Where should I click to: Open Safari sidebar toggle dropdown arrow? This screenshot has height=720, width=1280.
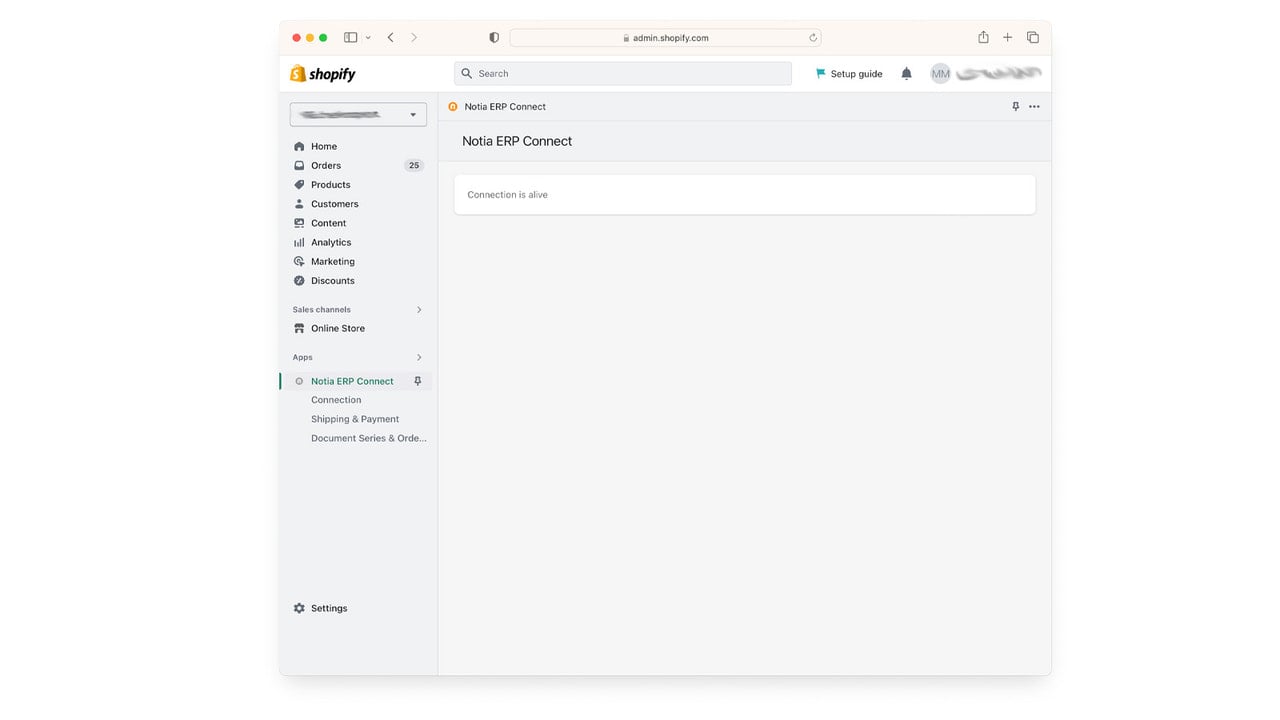(368, 38)
